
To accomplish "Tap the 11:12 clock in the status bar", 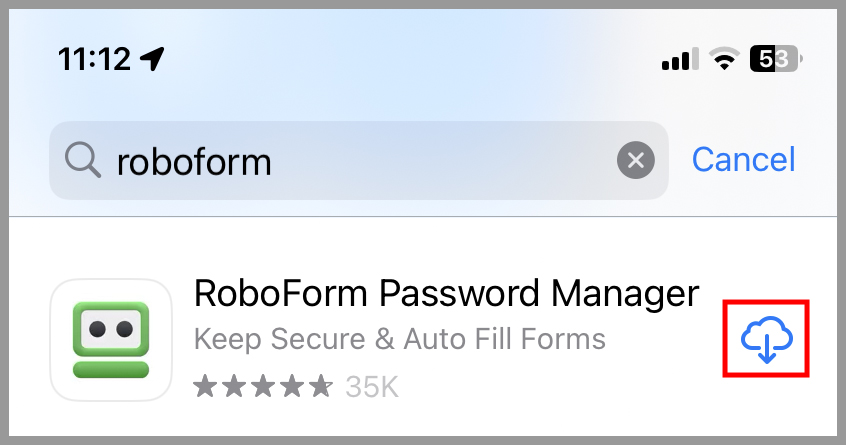I will tap(94, 59).
